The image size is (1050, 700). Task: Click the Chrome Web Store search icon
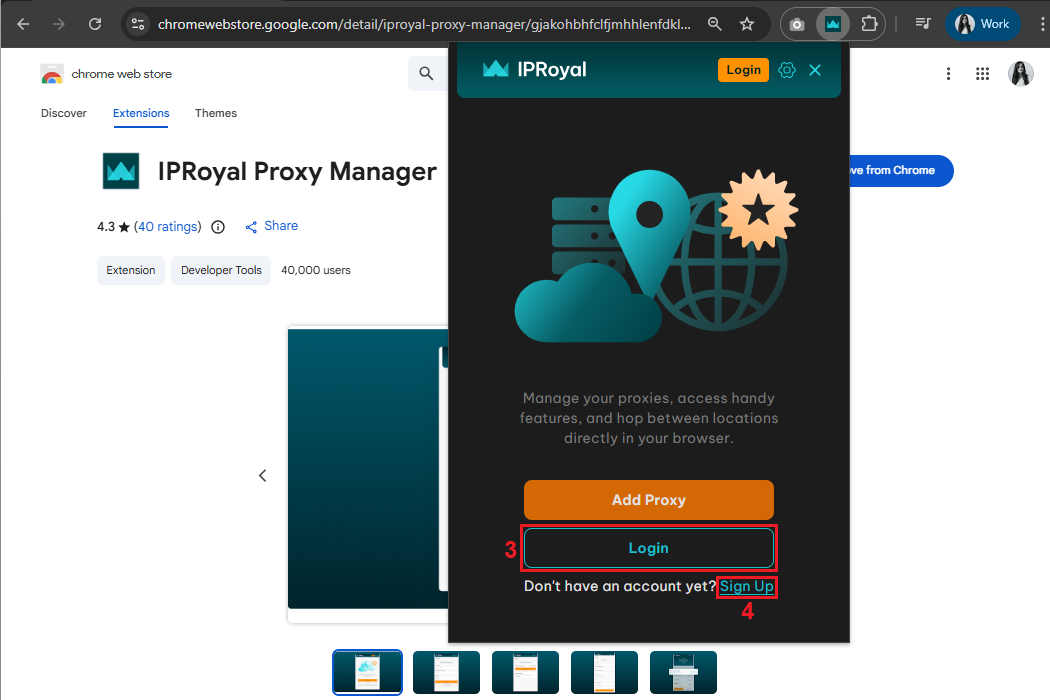[x=427, y=74]
